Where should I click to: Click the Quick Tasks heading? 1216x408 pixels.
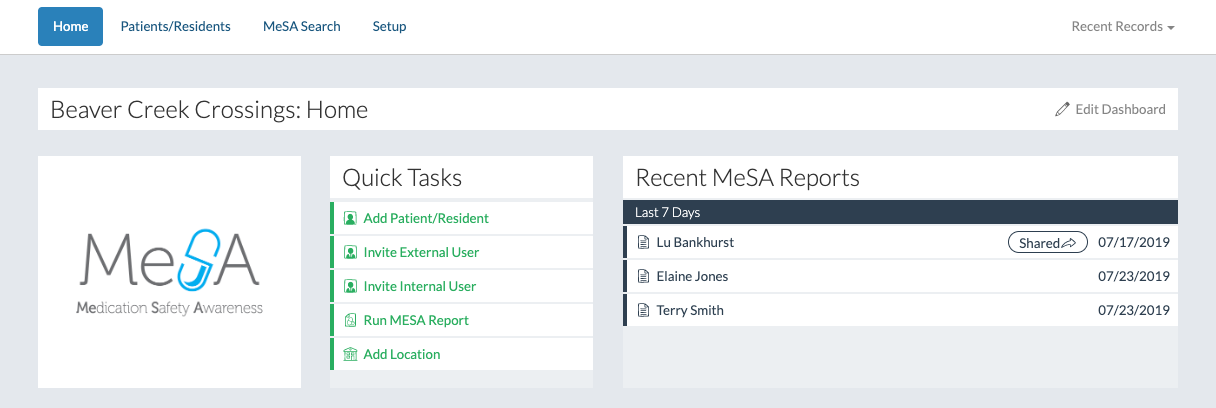402,178
